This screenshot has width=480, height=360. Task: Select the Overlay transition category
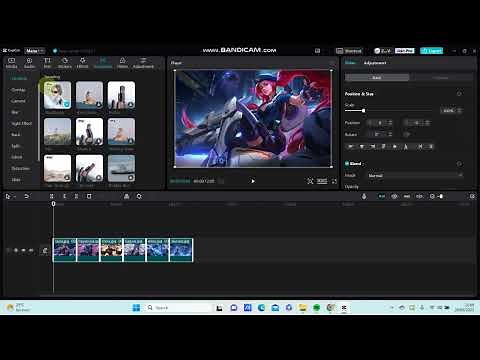[18, 90]
